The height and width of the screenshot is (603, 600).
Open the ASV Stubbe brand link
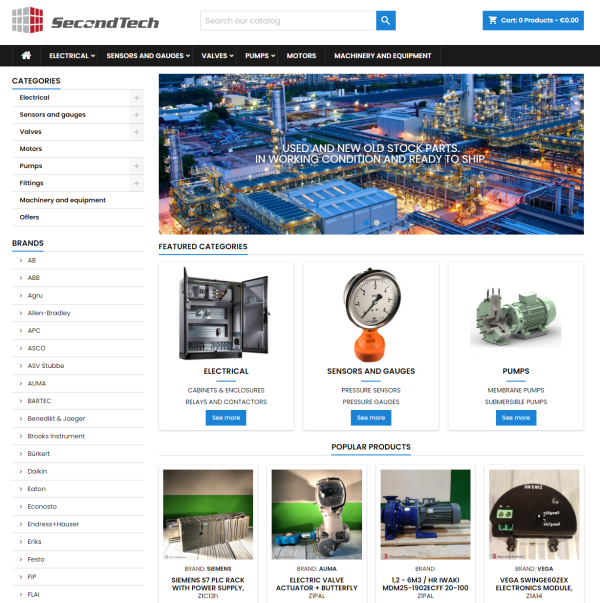pos(46,366)
